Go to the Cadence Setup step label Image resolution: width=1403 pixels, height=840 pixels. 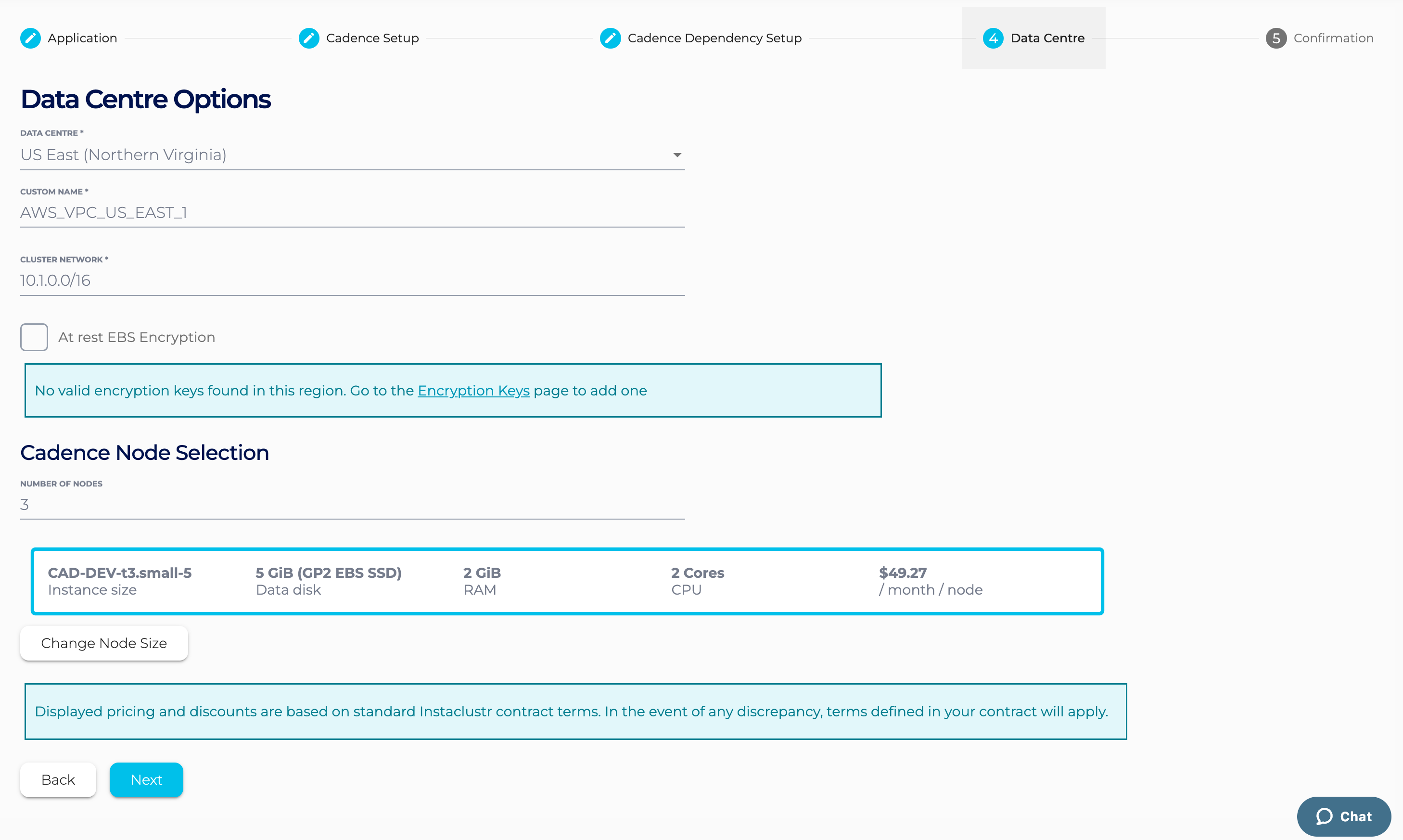click(372, 38)
